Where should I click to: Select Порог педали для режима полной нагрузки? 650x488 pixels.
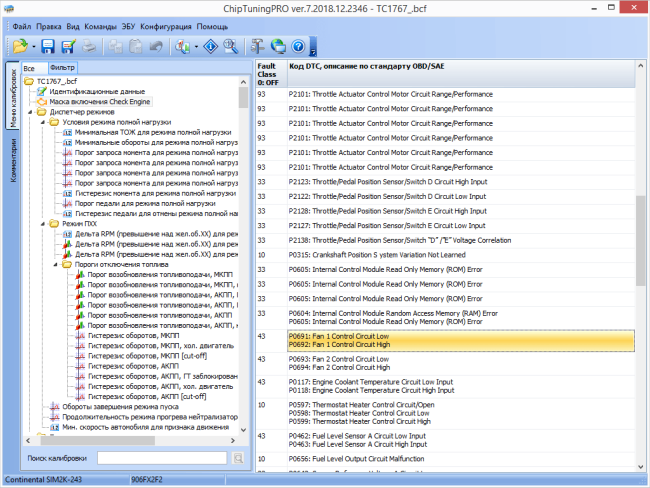(145, 204)
